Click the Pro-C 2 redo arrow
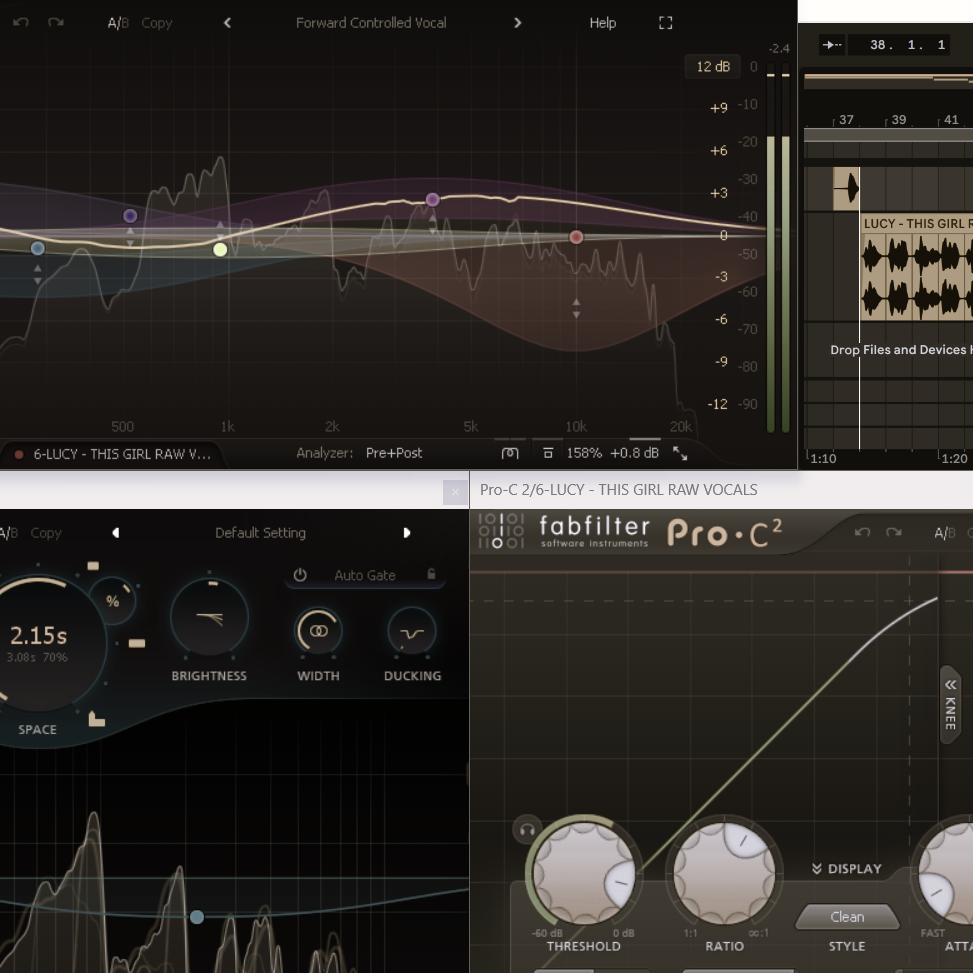The image size is (973, 973). [x=894, y=532]
